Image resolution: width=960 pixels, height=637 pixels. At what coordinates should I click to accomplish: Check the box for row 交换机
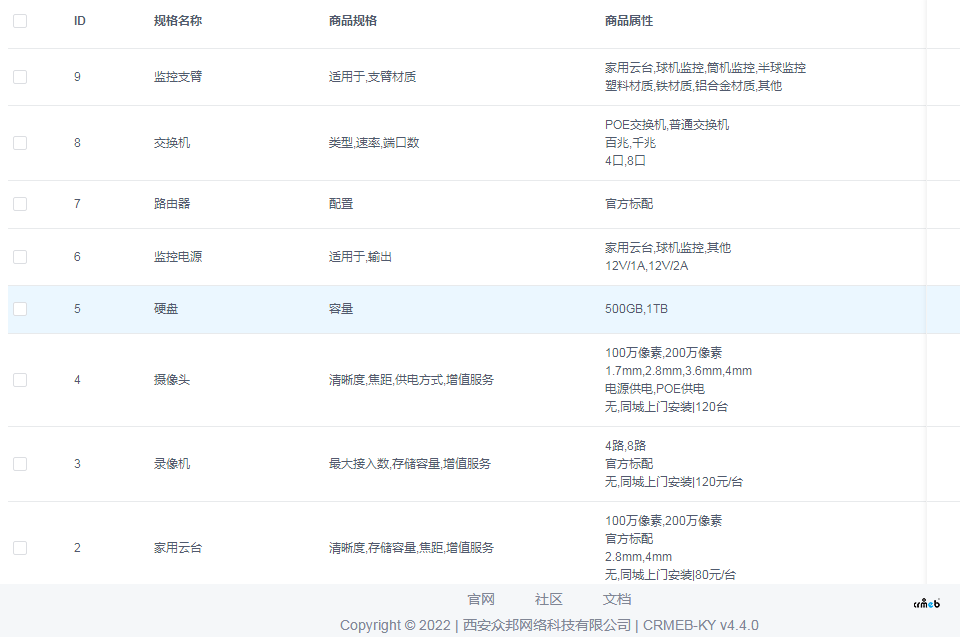(x=20, y=143)
